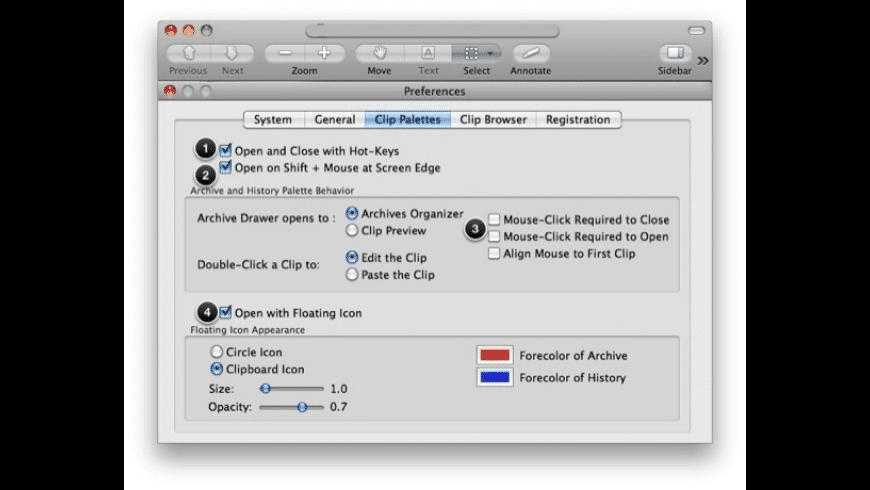Expand the toolbar overflow chevron
870x490 pixels.
(x=703, y=60)
